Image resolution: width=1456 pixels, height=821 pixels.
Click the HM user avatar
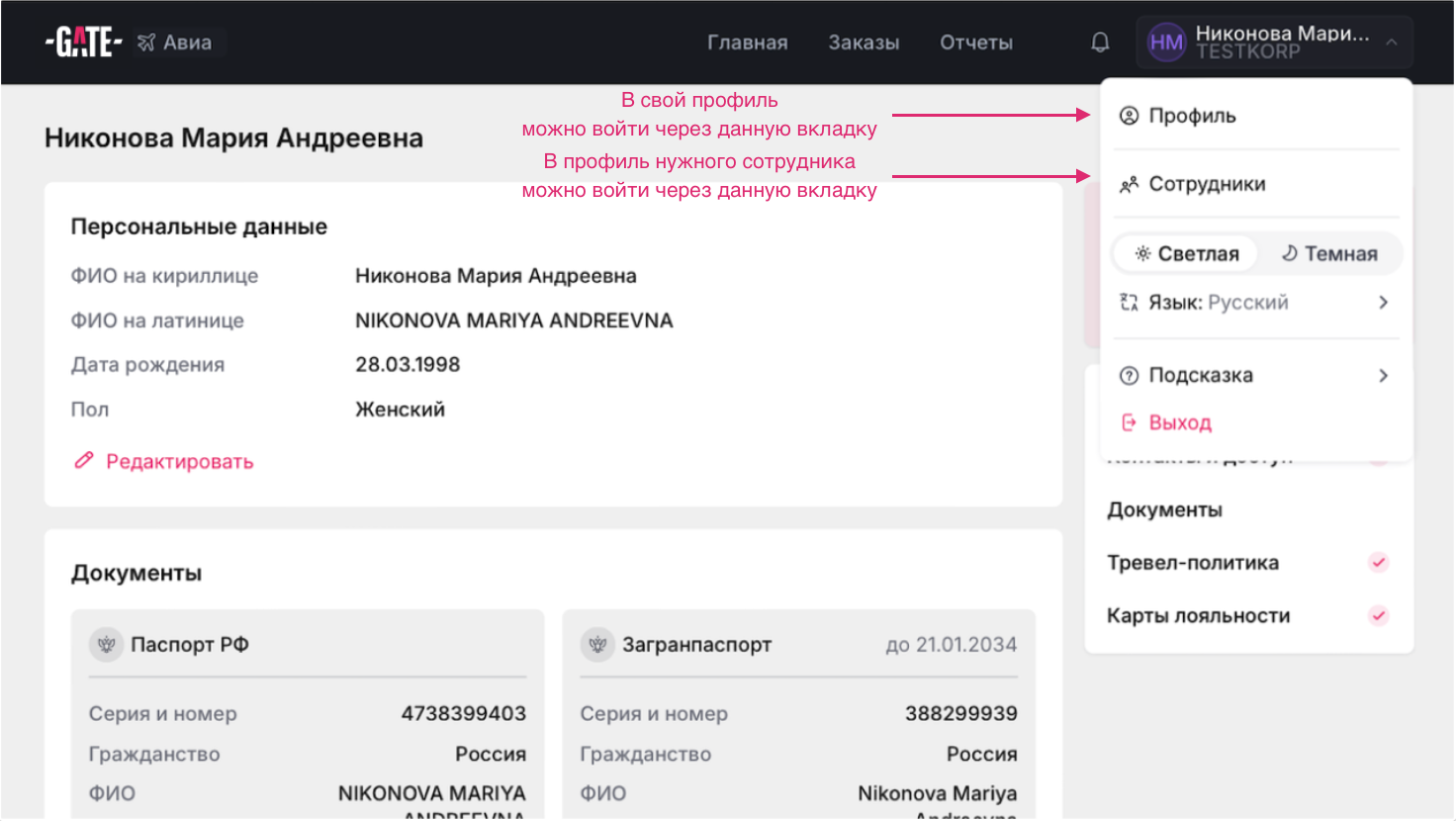[x=1165, y=43]
